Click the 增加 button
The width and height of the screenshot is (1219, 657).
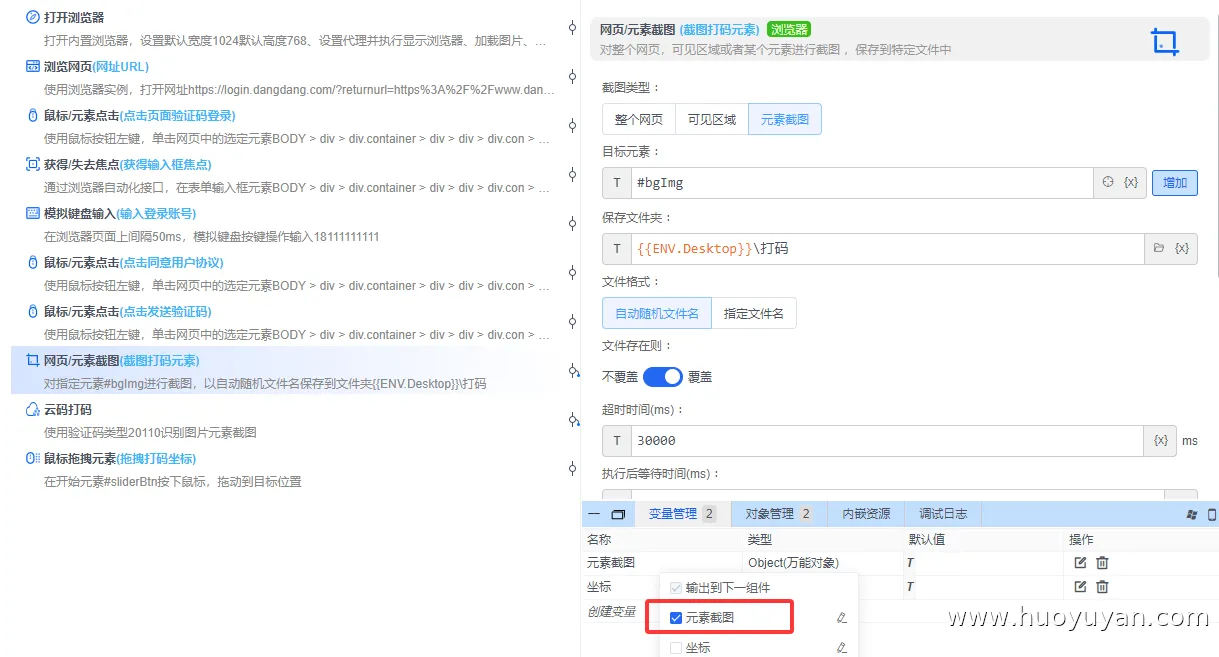1175,183
